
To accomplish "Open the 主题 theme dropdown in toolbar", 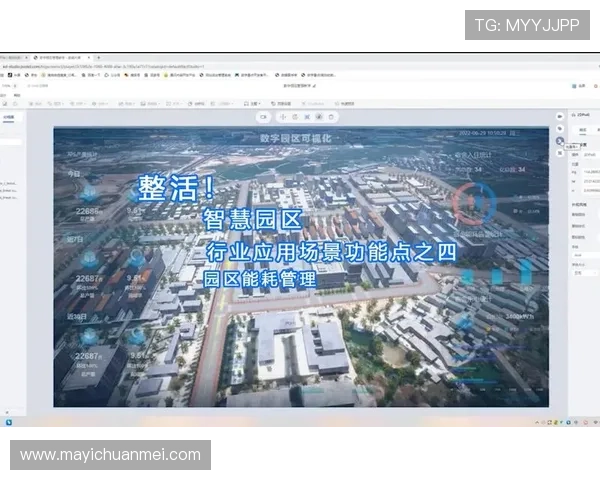I will (x=253, y=104).
